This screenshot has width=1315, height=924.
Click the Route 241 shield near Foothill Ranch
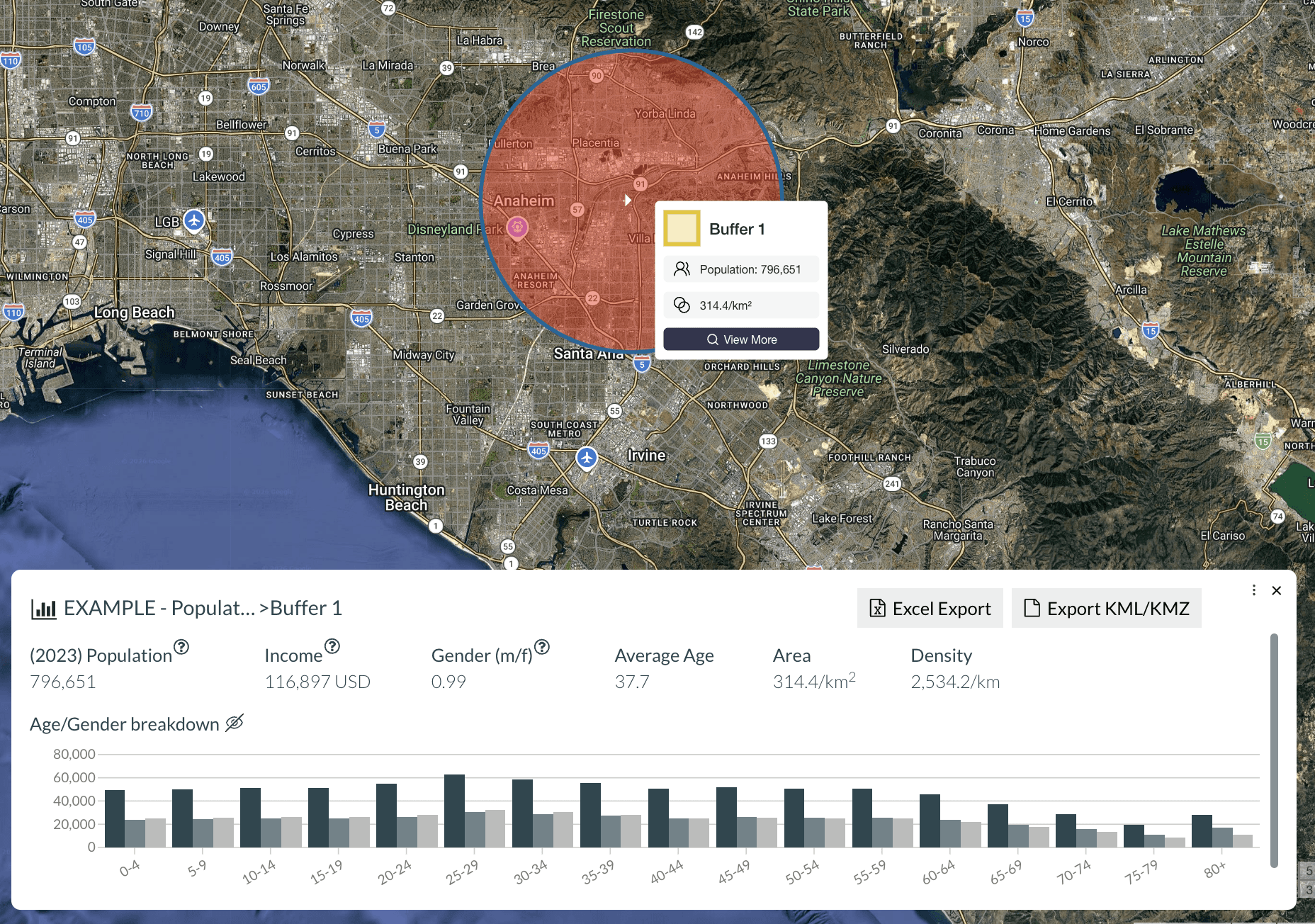point(892,484)
